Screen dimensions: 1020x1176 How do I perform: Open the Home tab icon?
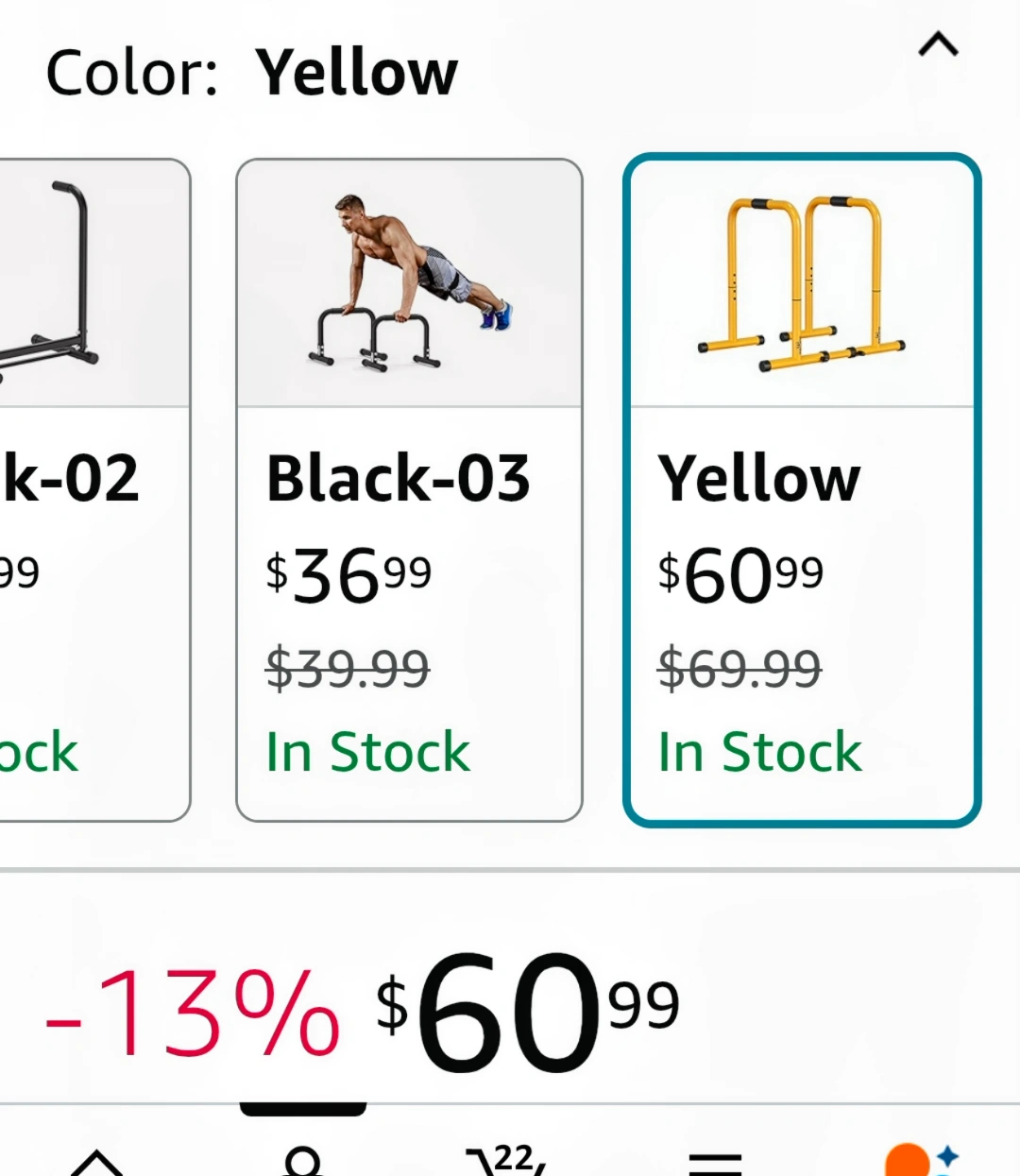click(97, 1162)
